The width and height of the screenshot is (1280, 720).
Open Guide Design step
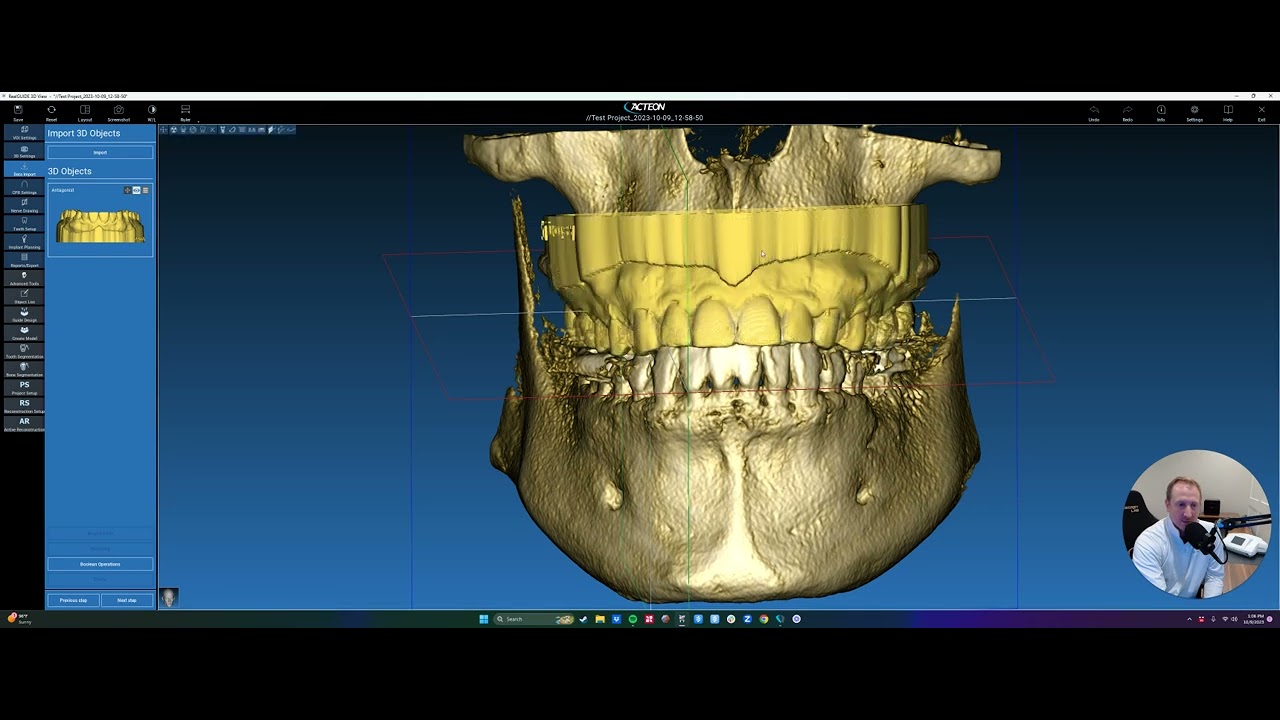click(24, 315)
